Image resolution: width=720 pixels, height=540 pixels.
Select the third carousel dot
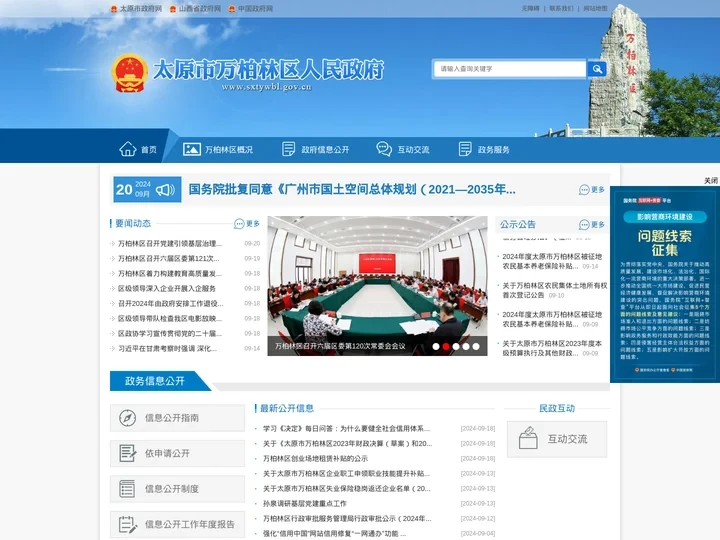(x=456, y=347)
